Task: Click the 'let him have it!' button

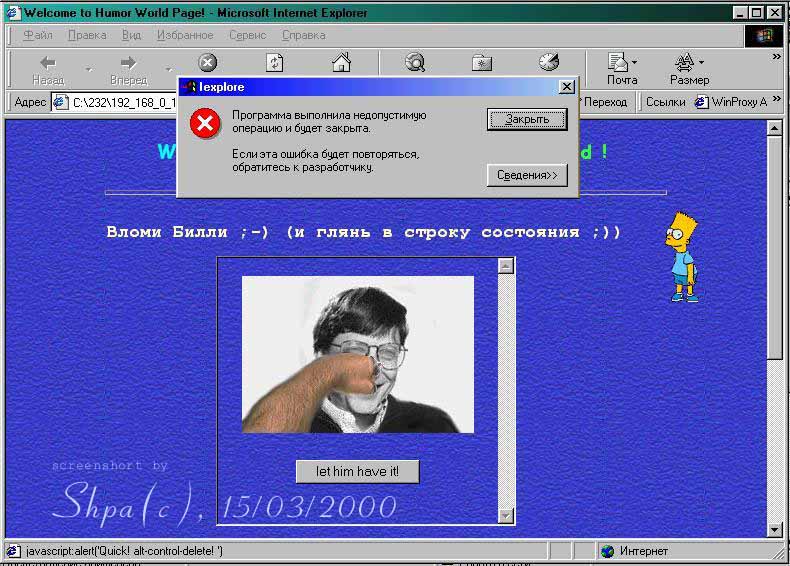Action: 357,471
